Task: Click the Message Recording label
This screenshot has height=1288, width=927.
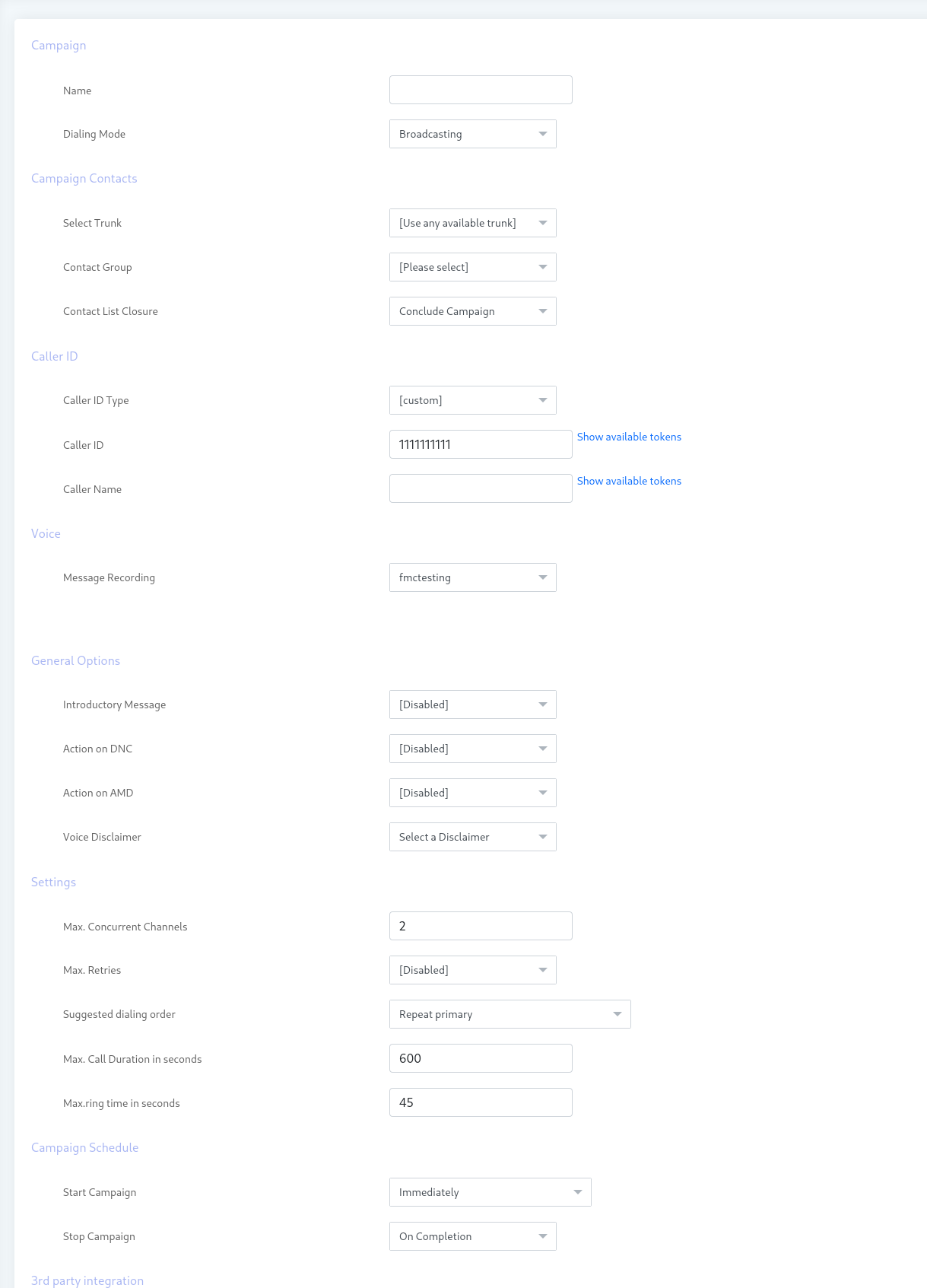Action: coord(109,577)
